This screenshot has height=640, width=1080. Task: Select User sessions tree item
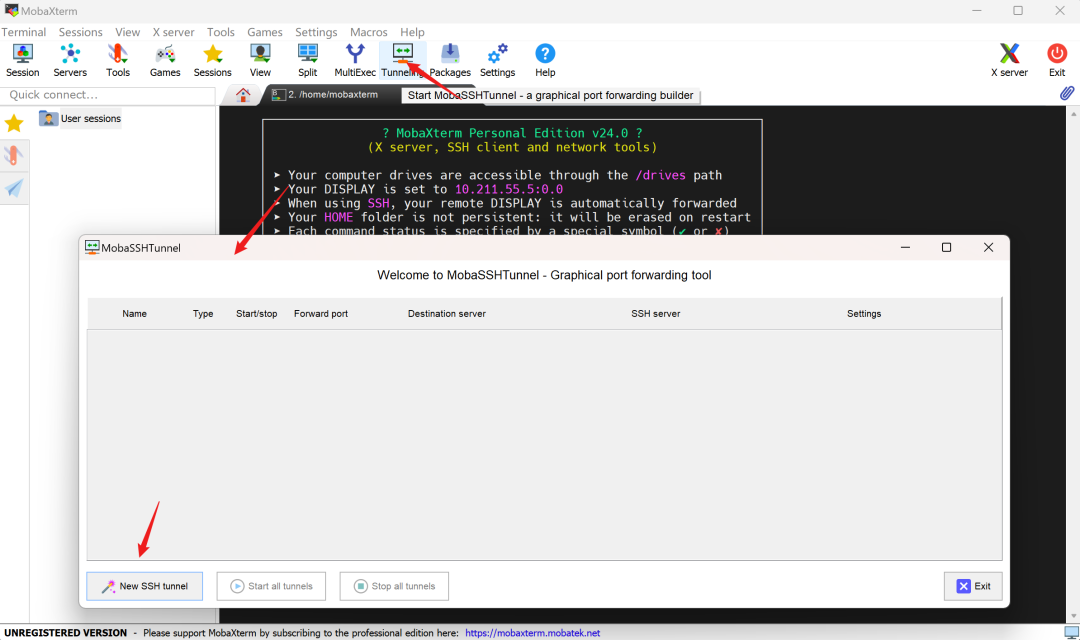(x=81, y=118)
